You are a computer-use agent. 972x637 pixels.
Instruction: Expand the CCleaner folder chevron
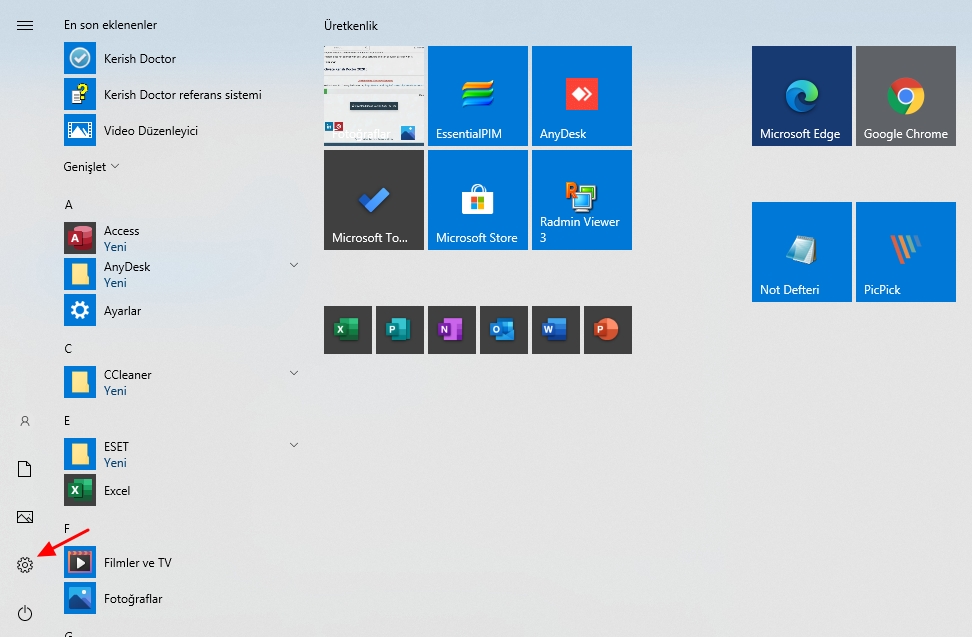(x=294, y=373)
